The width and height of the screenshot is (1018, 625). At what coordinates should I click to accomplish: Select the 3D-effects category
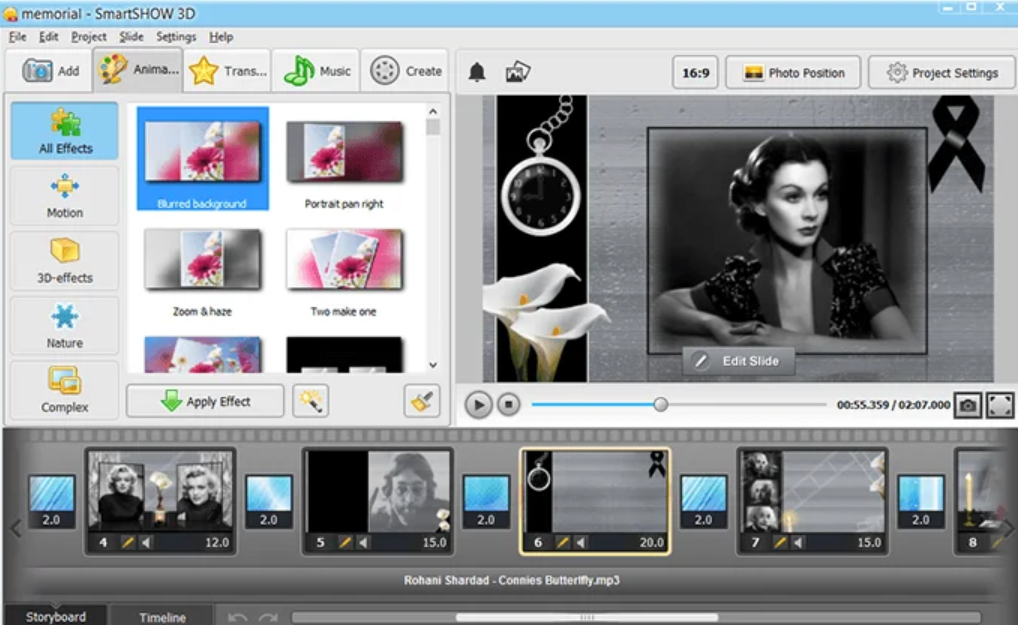tap(63, 260)
